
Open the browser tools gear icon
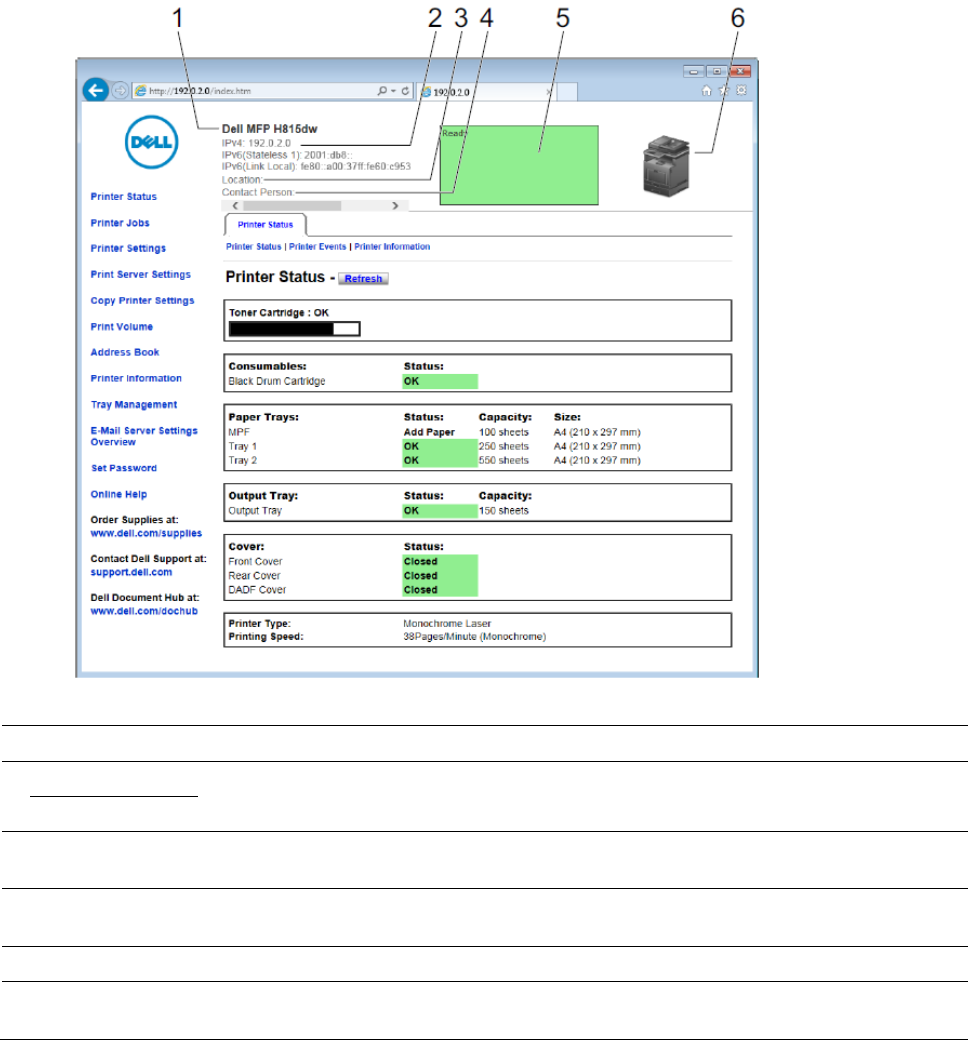(742, 91)
